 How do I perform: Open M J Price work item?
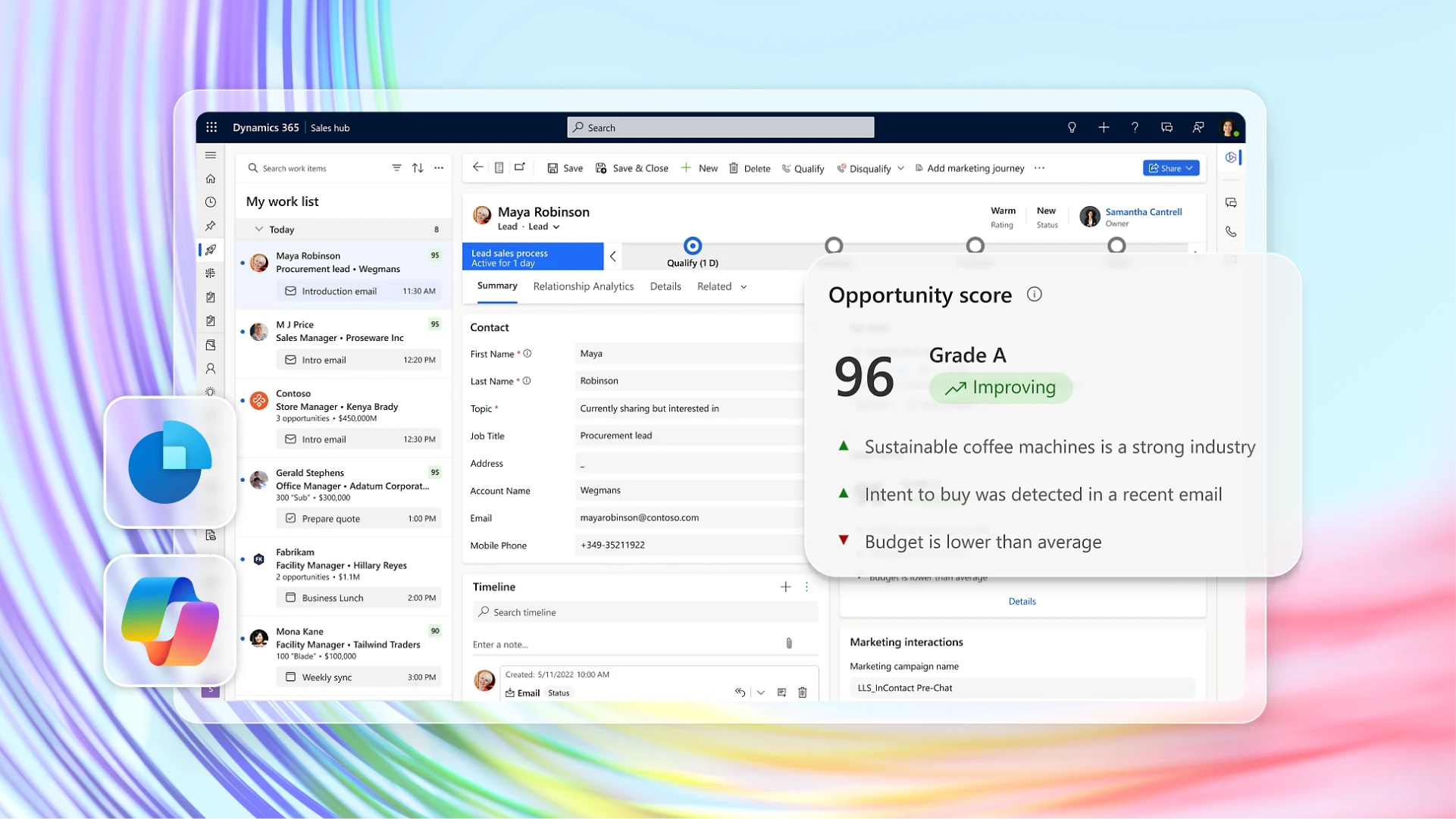[x=343, y=343]
